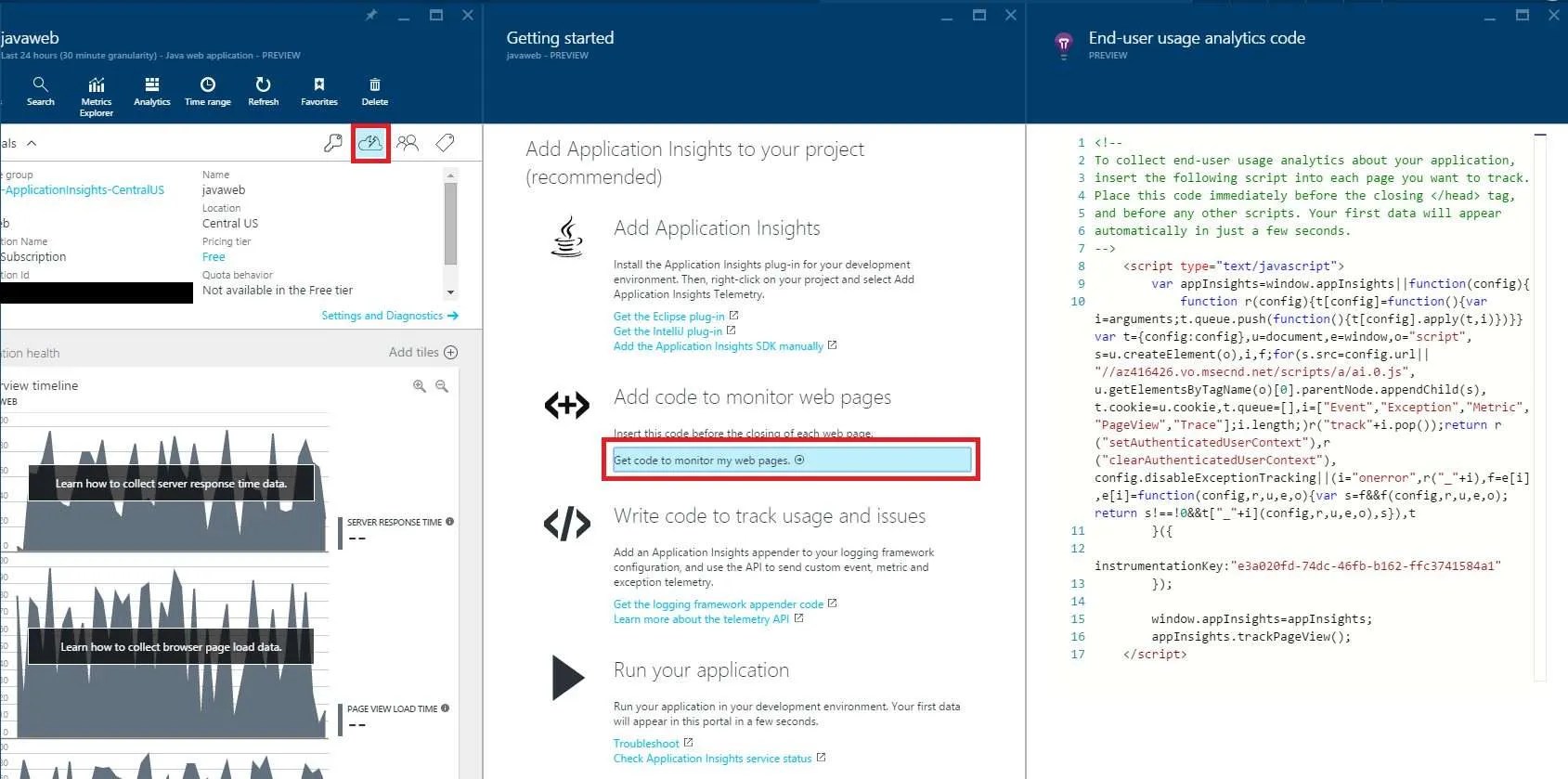Open Favorites in the javaweb toolbar
The width and height of the screenshot is (1568, 779).
click(x=319, y=91)
